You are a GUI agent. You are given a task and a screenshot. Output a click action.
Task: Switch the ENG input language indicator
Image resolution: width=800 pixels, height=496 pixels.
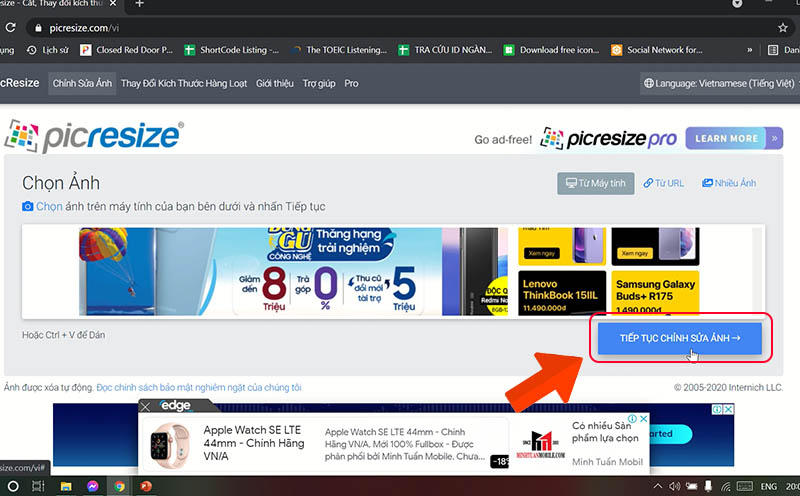point(768,486)
